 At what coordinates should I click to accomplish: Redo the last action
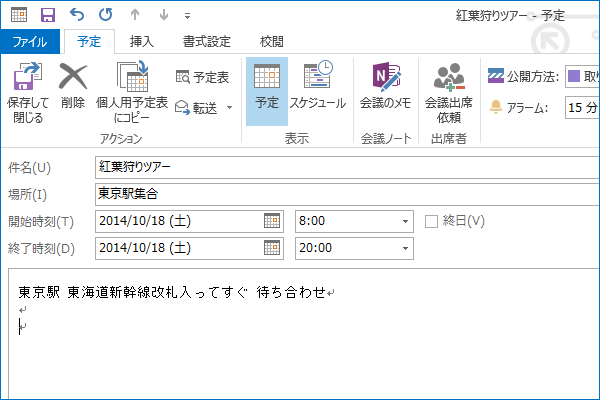[x=106, y=15]
